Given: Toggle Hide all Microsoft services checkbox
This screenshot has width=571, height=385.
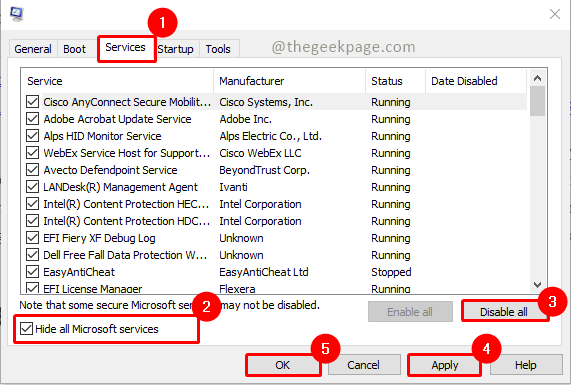Looking at the screenshot, I should [x=26, y=329].
